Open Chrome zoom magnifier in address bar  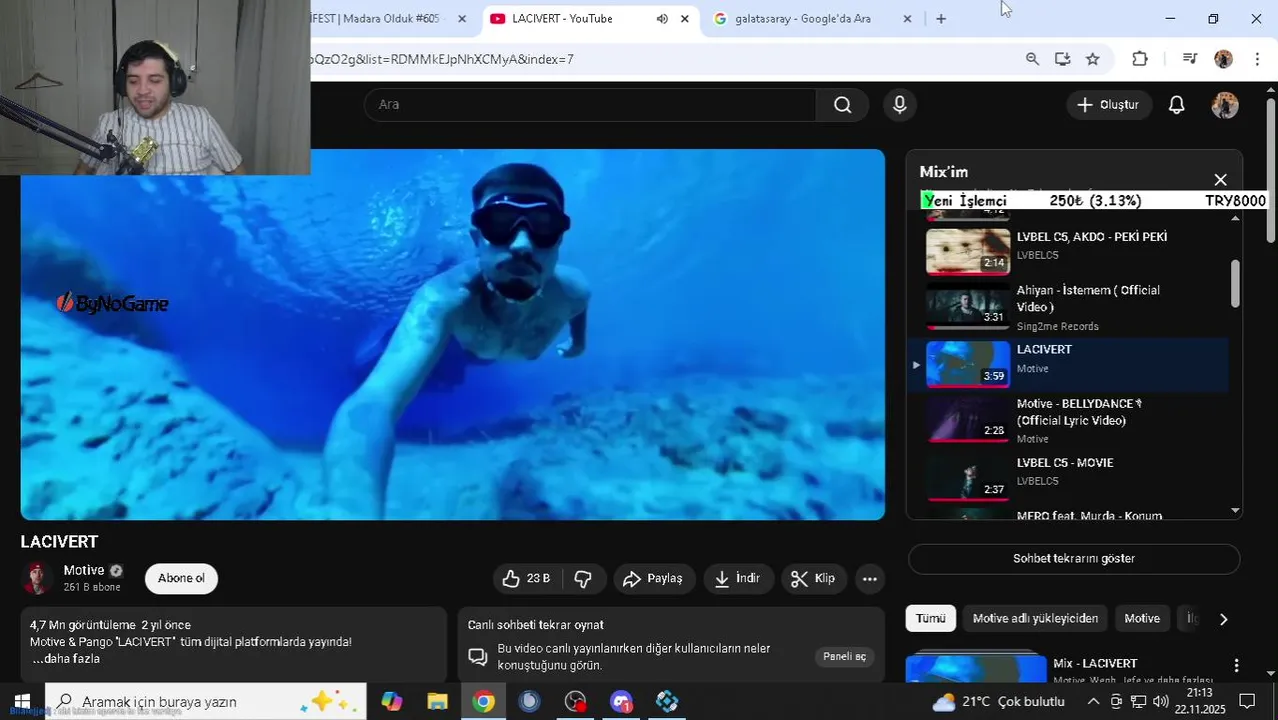click(x=1032, y=59)
